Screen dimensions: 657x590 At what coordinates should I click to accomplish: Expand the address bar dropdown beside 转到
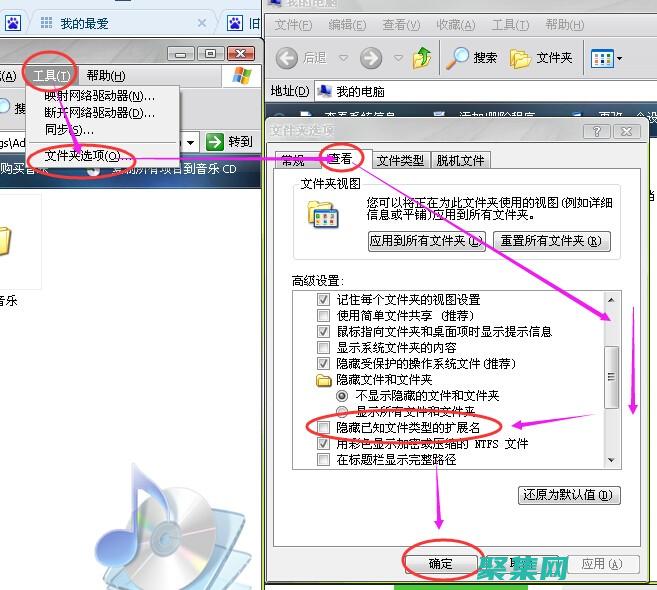pyautogui.click(x=190, y=142)
